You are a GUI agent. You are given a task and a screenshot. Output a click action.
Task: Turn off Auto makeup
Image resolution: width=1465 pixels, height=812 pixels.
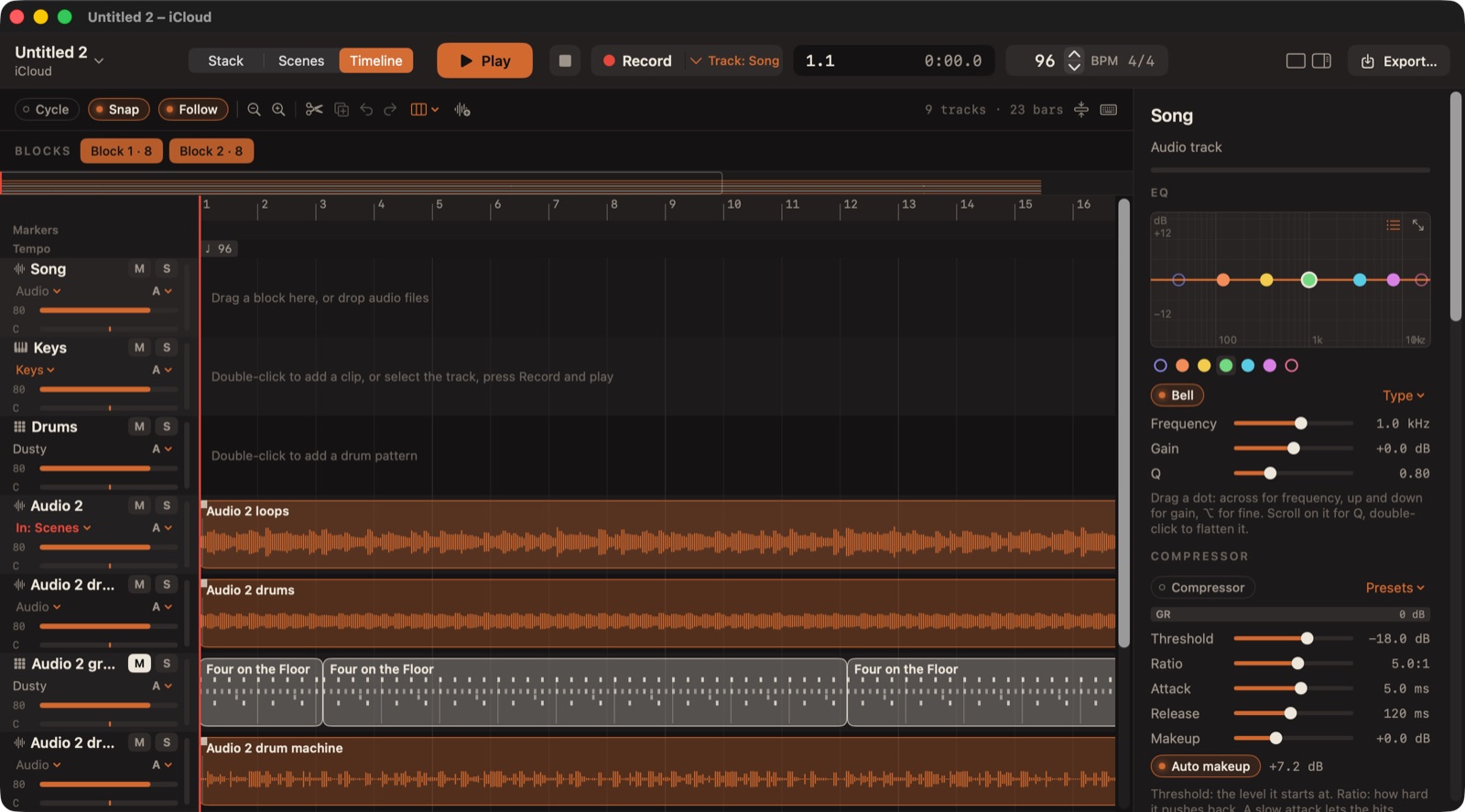1205,766
